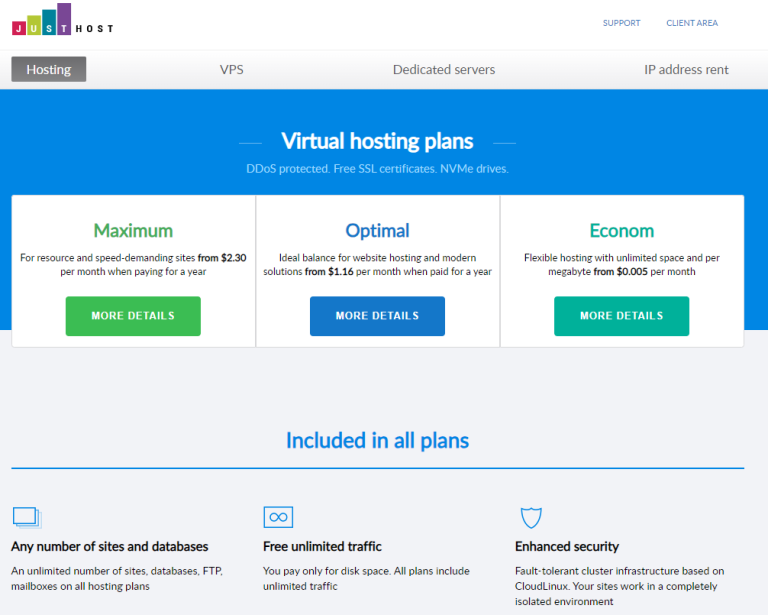Click the stacked windows sites icon
This screenshot has height=615, width=768.
tap(26, 517)
